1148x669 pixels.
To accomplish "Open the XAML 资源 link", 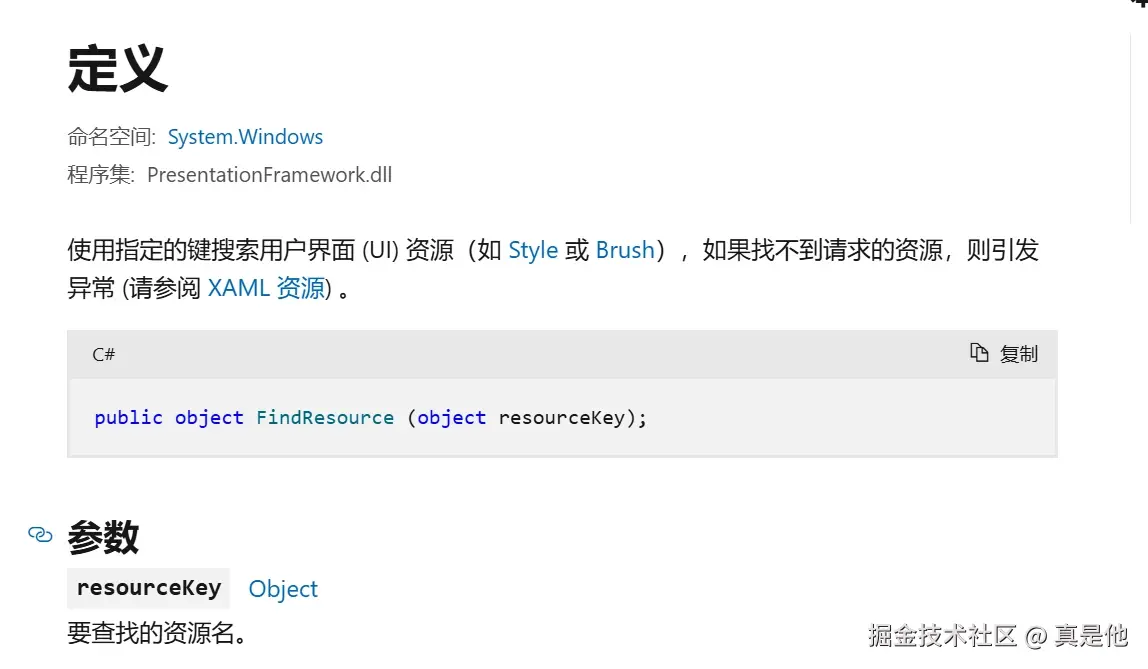I will [266, 288].
